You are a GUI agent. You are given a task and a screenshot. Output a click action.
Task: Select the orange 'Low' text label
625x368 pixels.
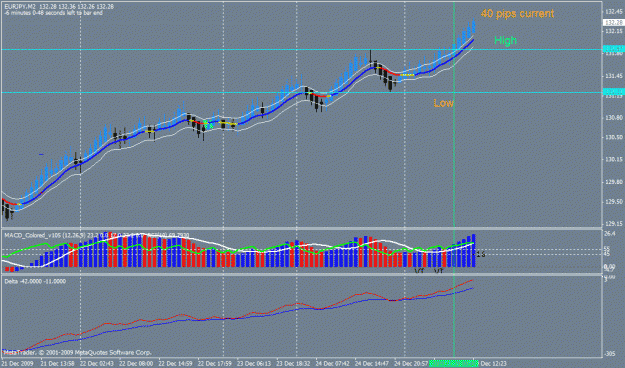443,103
